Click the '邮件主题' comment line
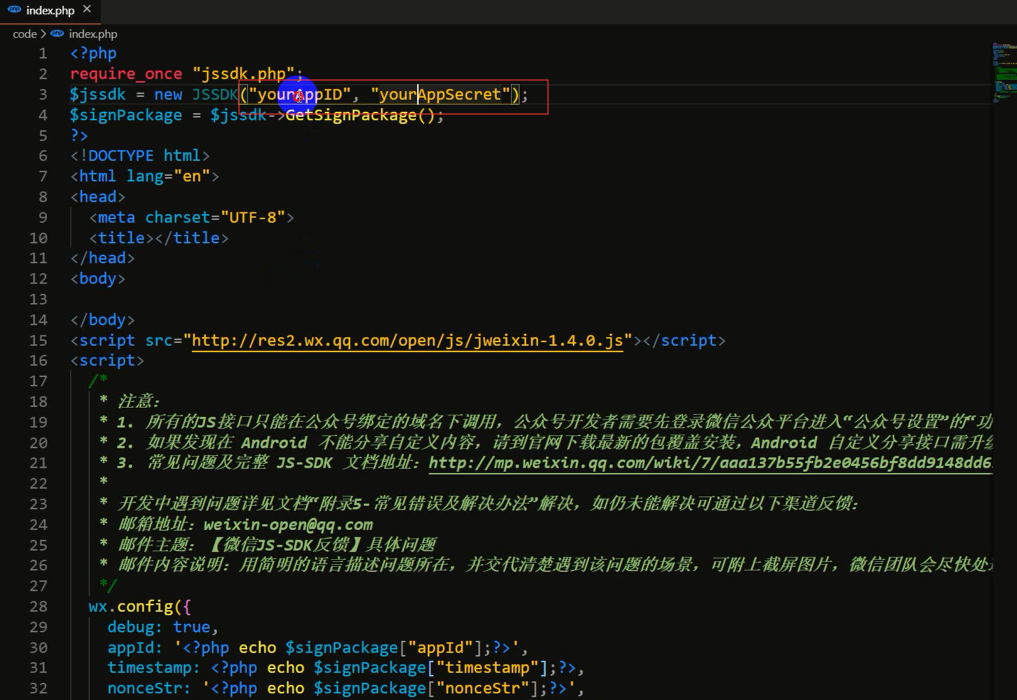The height and width of the screenshot is (700, 1017). pos(267,545)
